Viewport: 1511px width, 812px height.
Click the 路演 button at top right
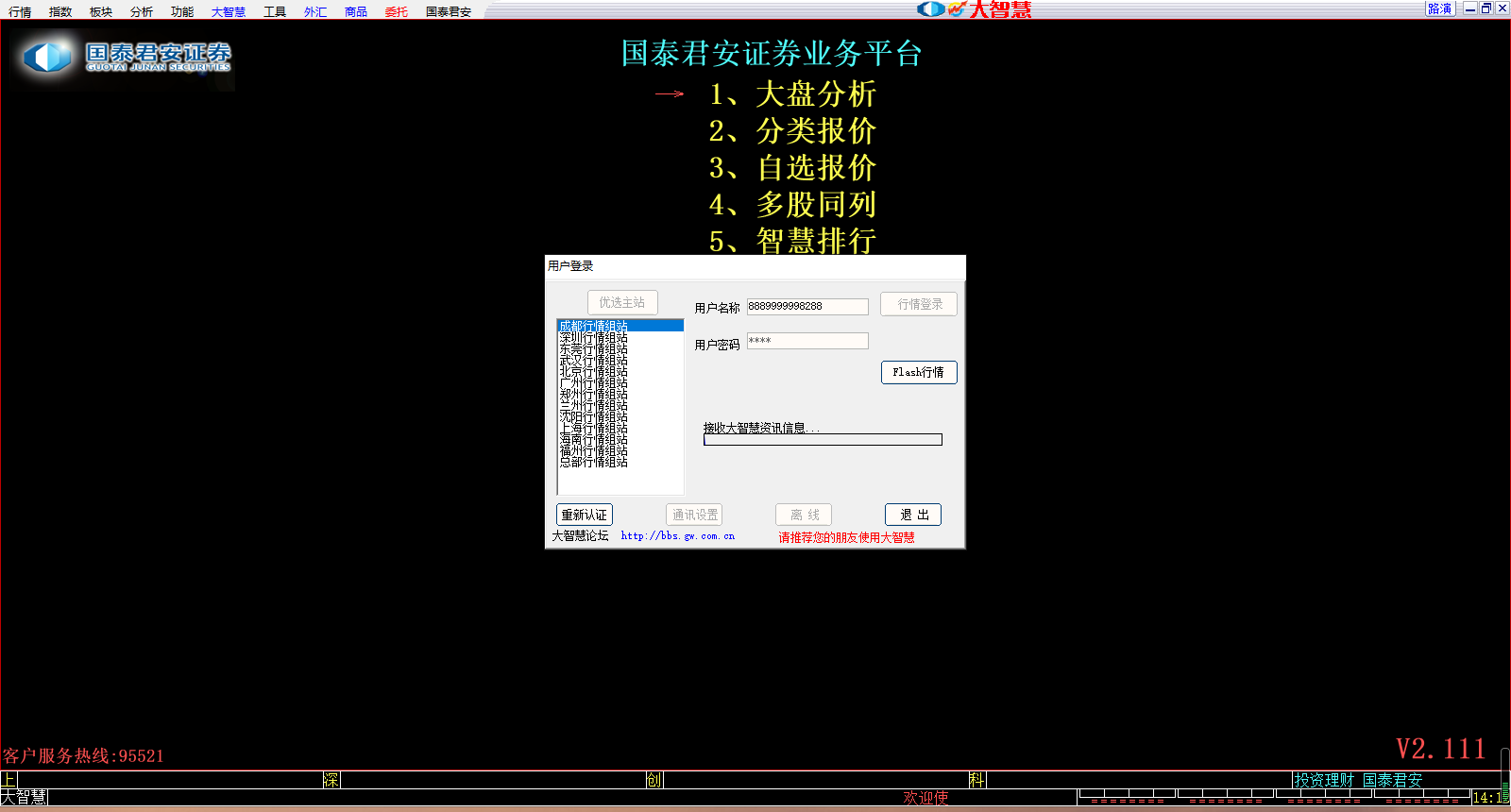coord(1439,8)
